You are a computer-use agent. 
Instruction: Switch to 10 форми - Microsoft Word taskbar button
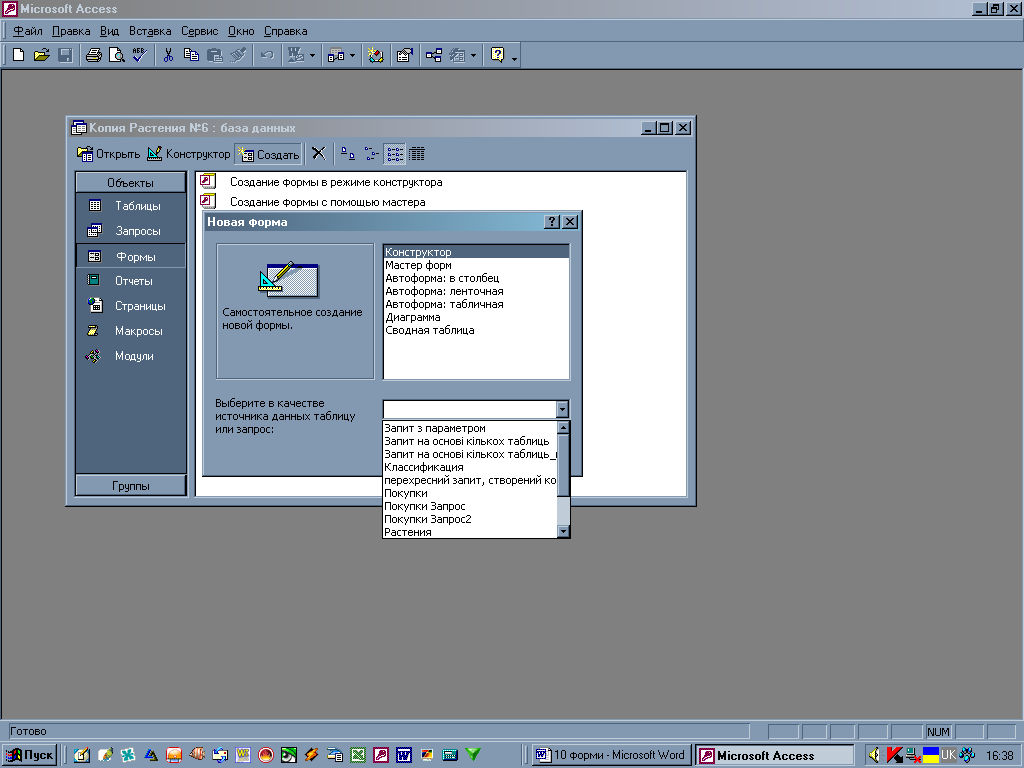[x=611, y=756]
